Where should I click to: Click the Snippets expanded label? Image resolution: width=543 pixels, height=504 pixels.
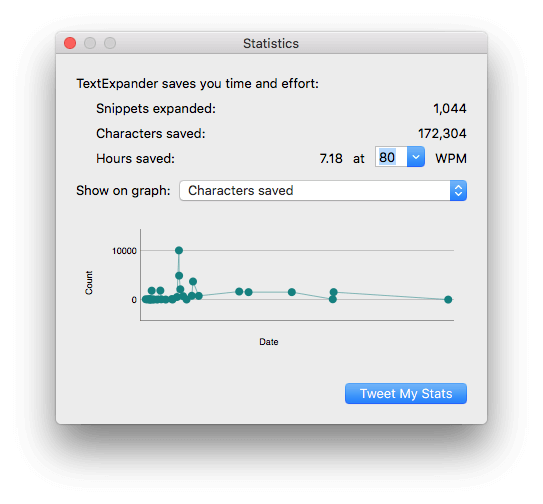156,108
